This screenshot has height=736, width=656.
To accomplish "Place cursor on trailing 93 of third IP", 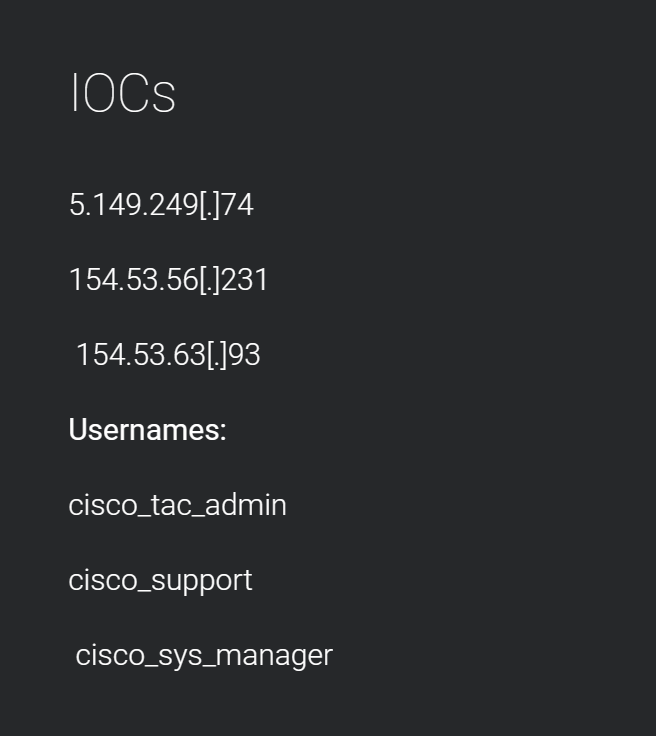I will (244, 355).
